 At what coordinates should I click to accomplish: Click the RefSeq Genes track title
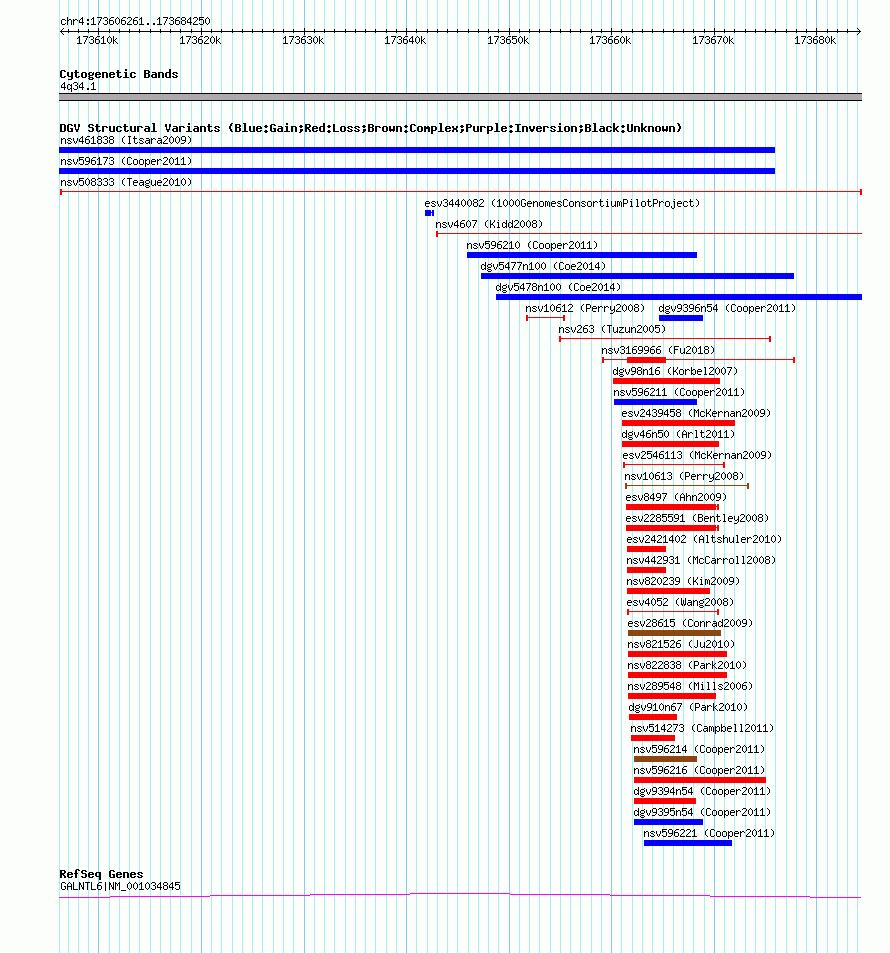point(102,874)
